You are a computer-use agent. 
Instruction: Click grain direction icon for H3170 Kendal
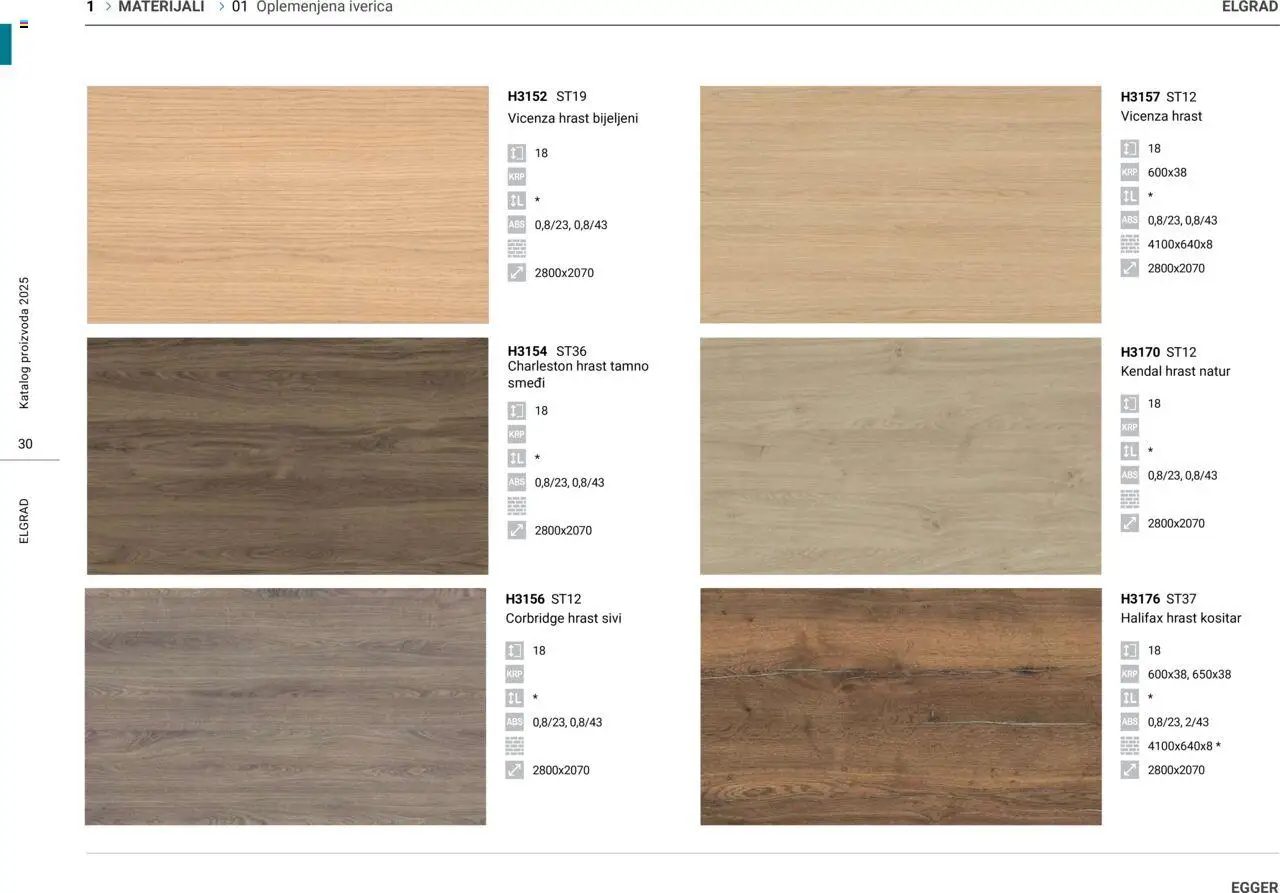(x=1129, y=451)
